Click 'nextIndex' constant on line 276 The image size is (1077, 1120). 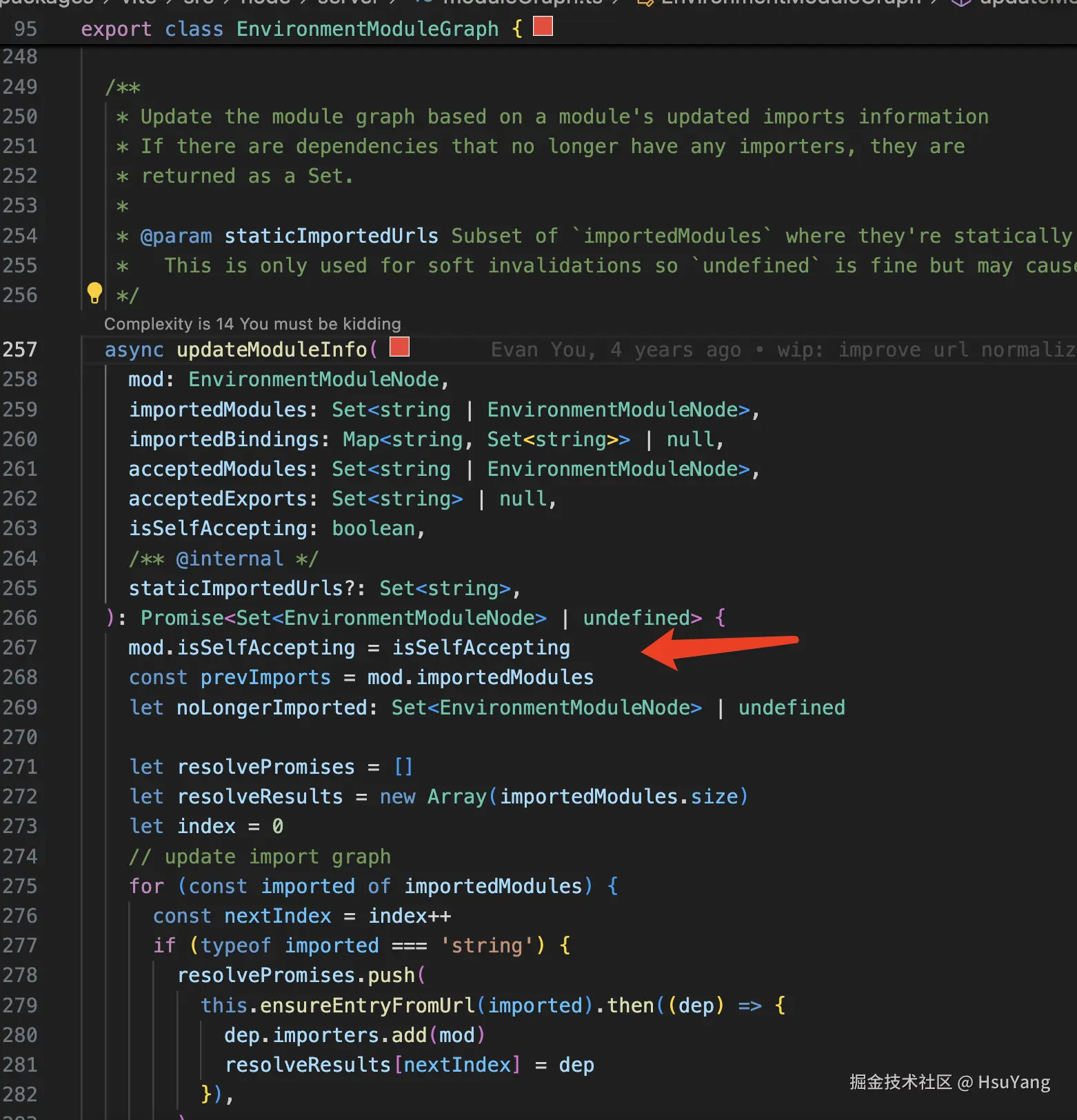pos(278,916)
